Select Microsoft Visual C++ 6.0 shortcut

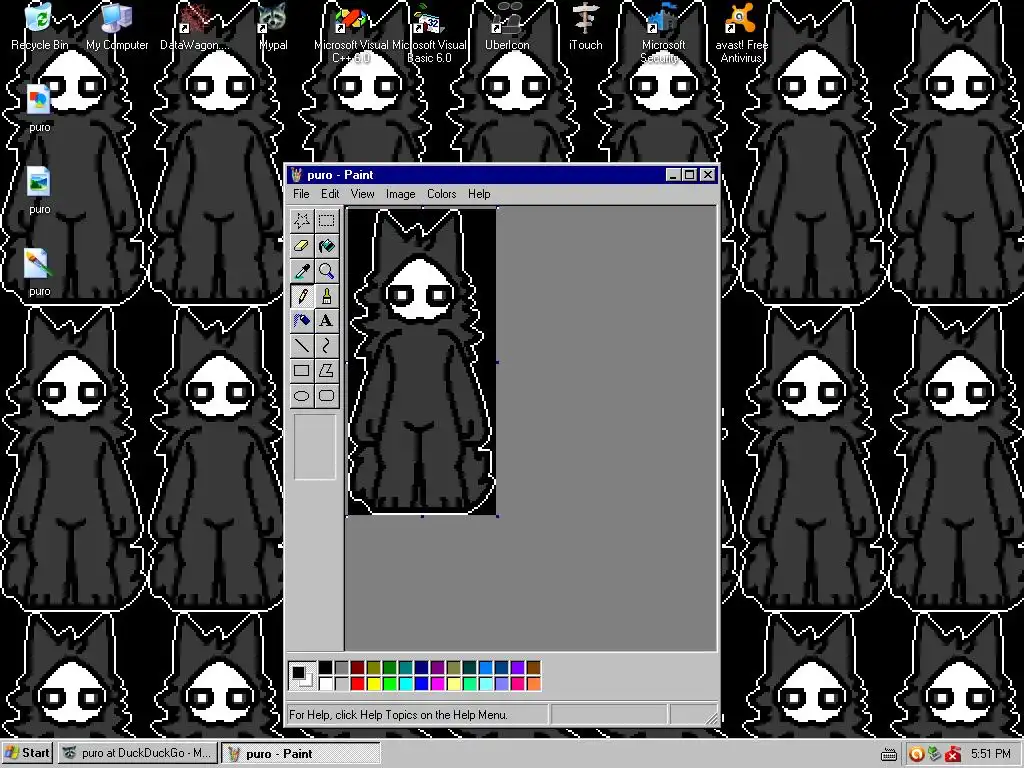point(351,33)
